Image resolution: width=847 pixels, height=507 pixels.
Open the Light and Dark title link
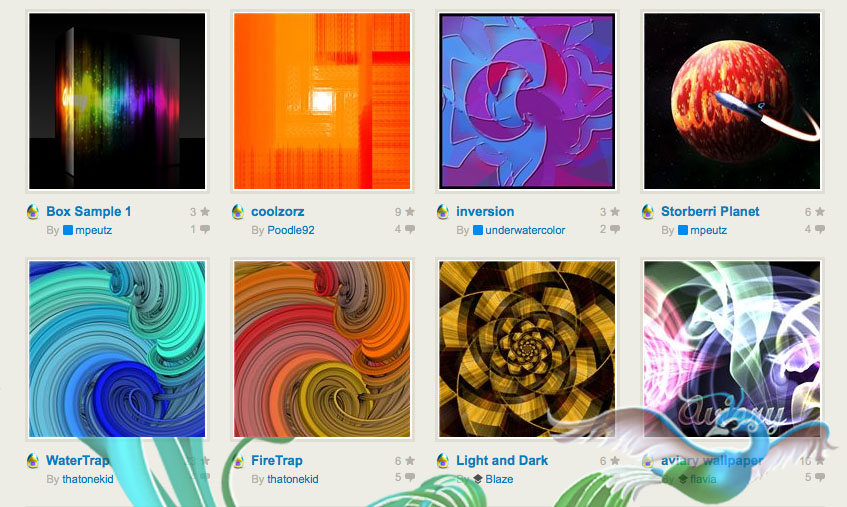(502, 461)
